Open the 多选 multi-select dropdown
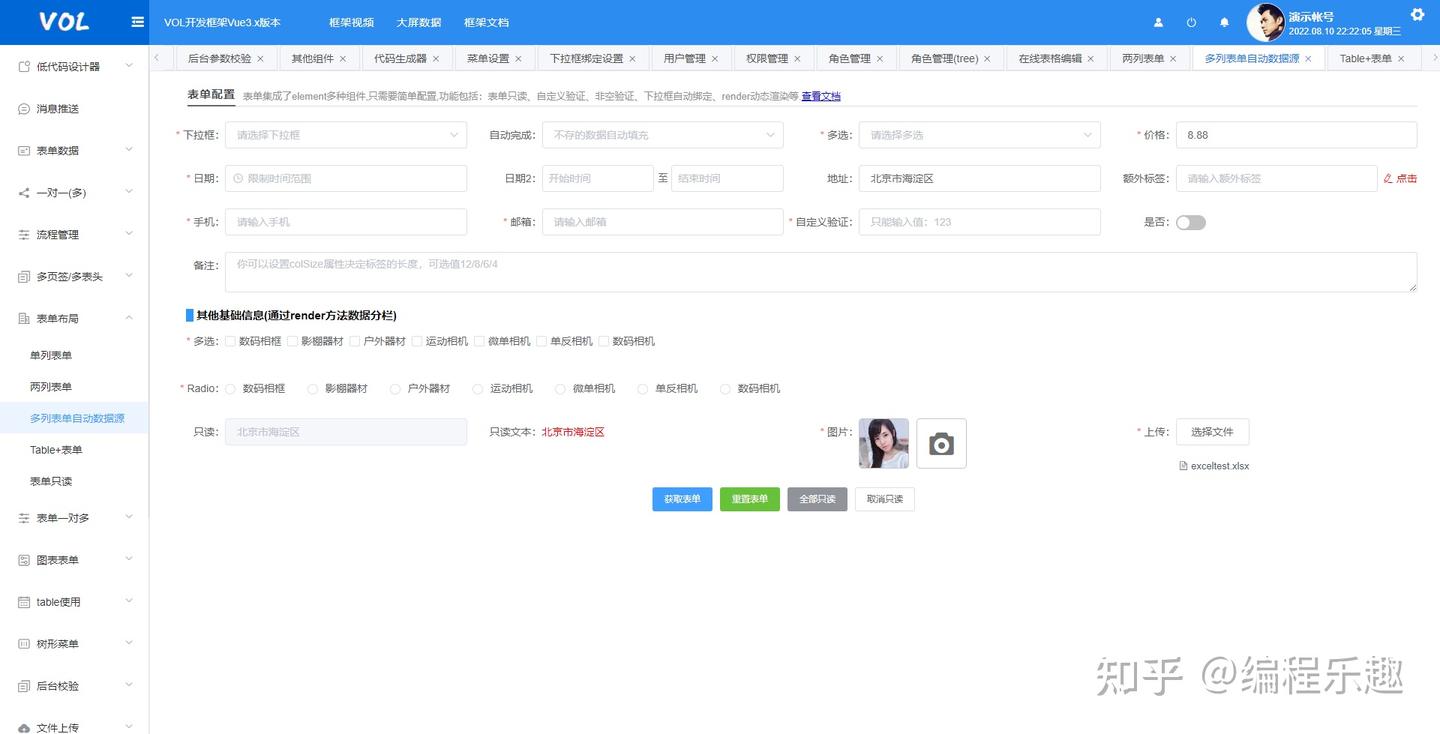 coord(979,134)
